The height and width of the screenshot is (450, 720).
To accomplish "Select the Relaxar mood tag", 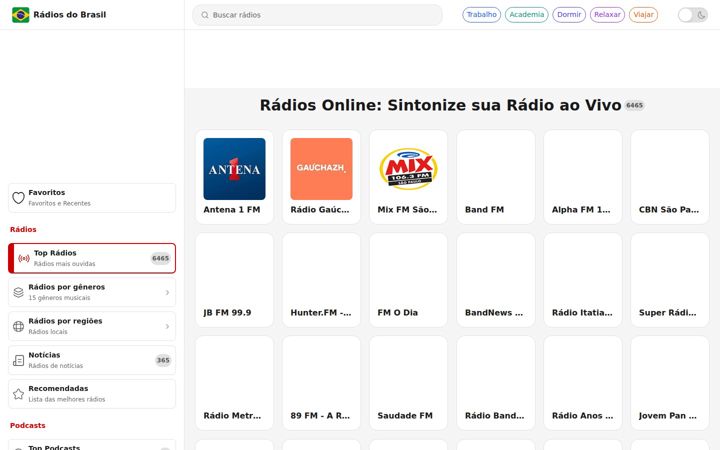I will point(607,15).
